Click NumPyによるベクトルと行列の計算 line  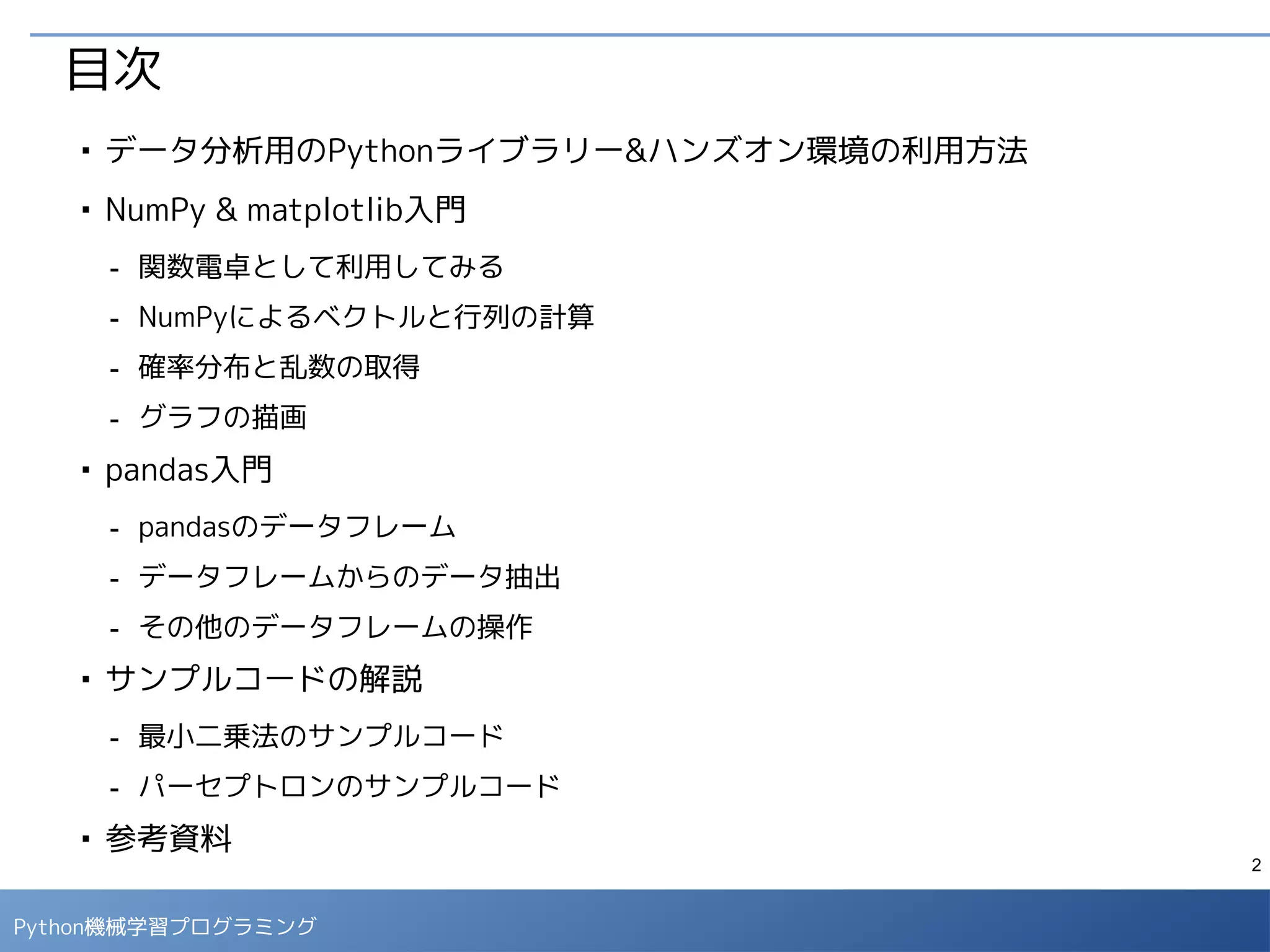(x=366, y=317)
